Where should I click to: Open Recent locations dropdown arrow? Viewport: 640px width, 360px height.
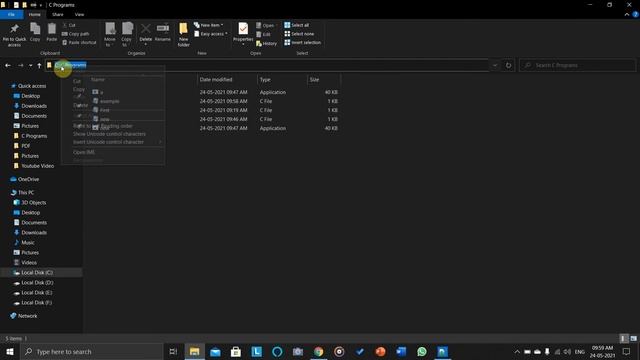tap(30, 65)
